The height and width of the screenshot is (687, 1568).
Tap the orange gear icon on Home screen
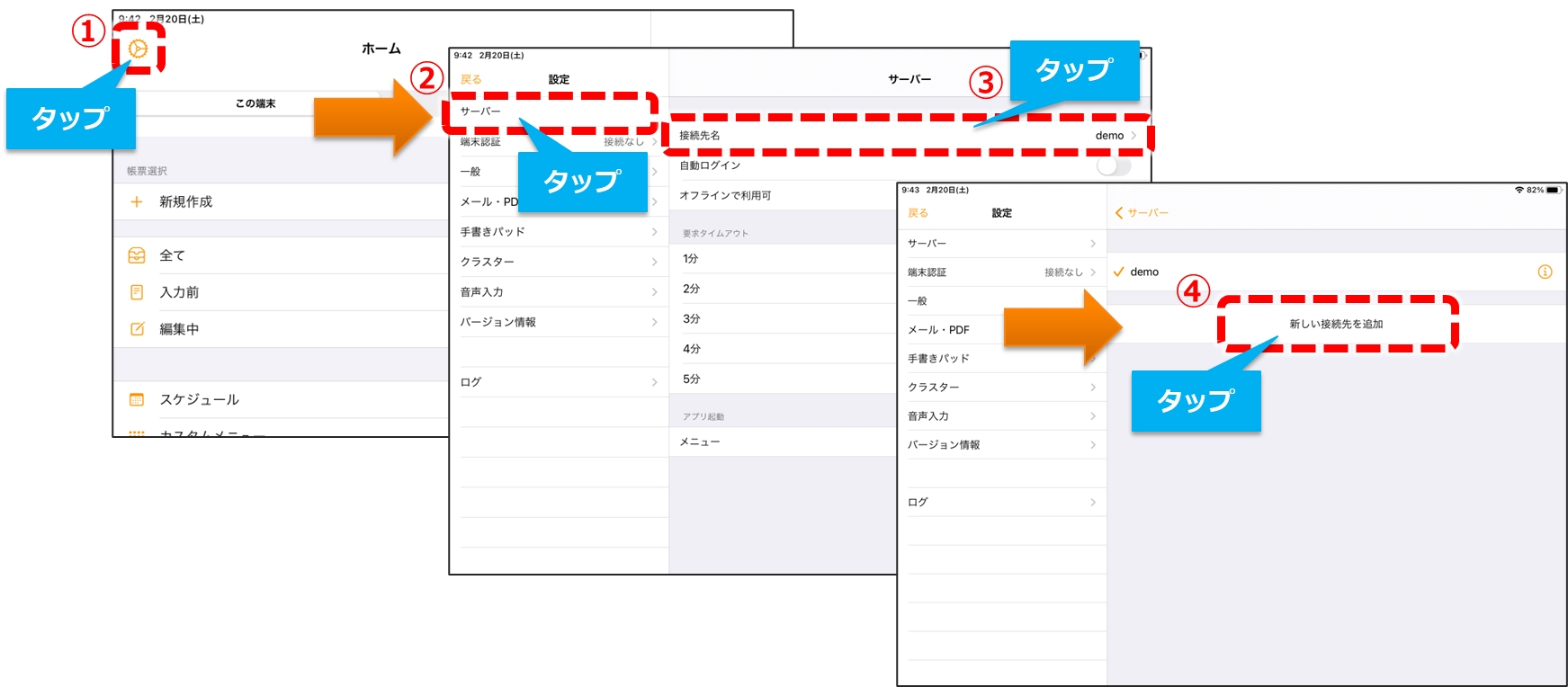[x=138, y=49]
